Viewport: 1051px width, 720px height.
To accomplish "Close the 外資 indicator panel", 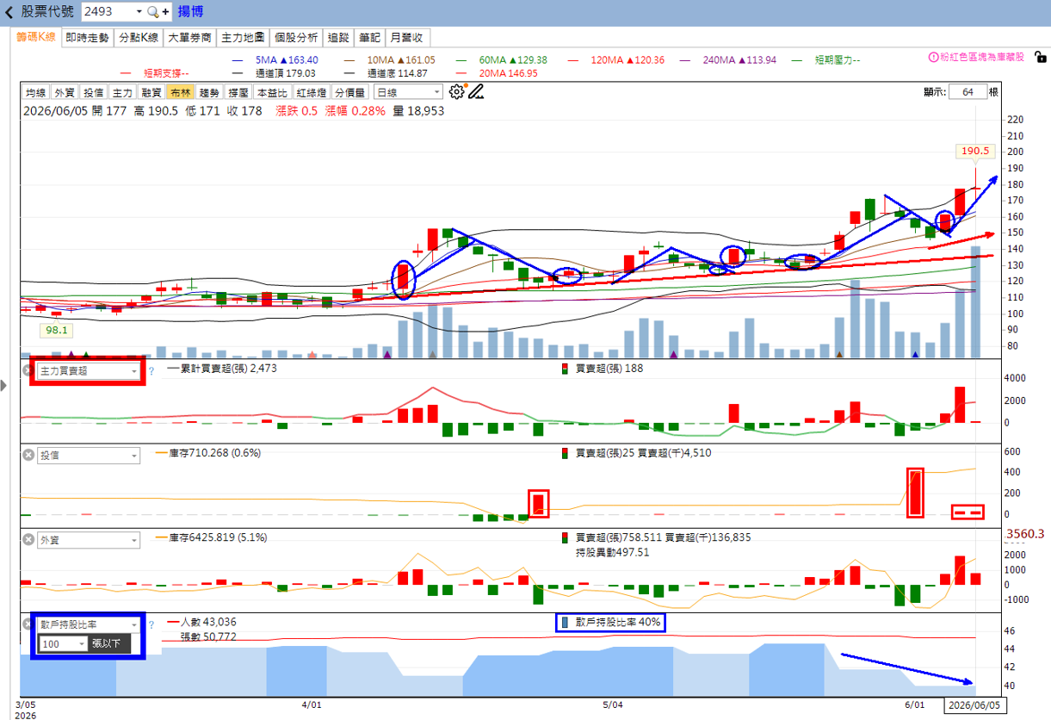I will tap(28, 540).
